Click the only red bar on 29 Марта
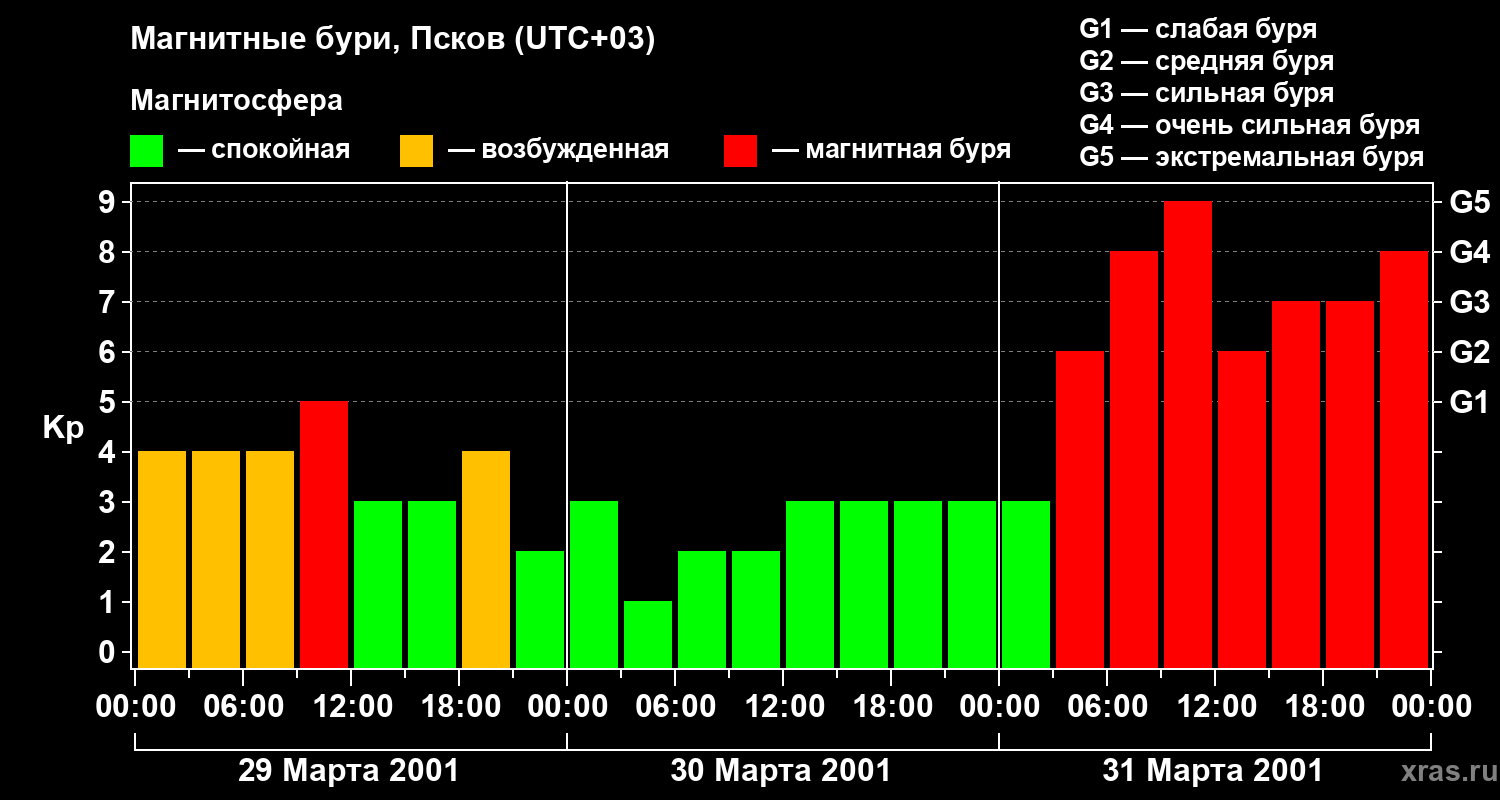Viewport: 1500px width, 800px height. [x=324, y=534]
